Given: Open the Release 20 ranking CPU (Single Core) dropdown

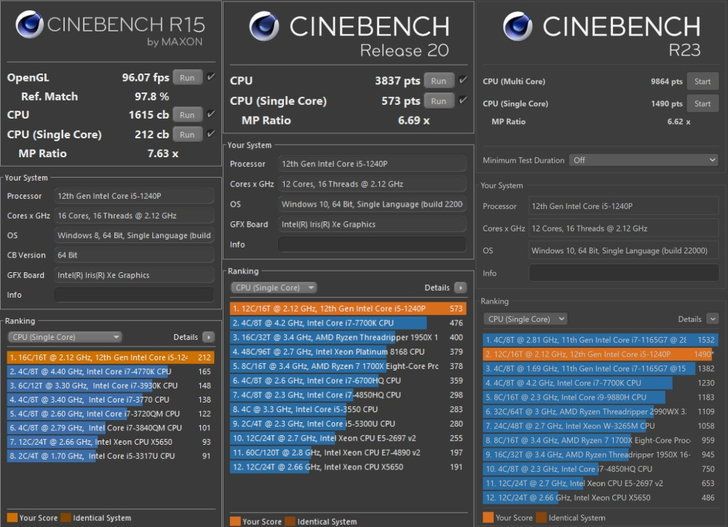Looking at the screenshot, I should pyautogui.click(x=274, y=288).
